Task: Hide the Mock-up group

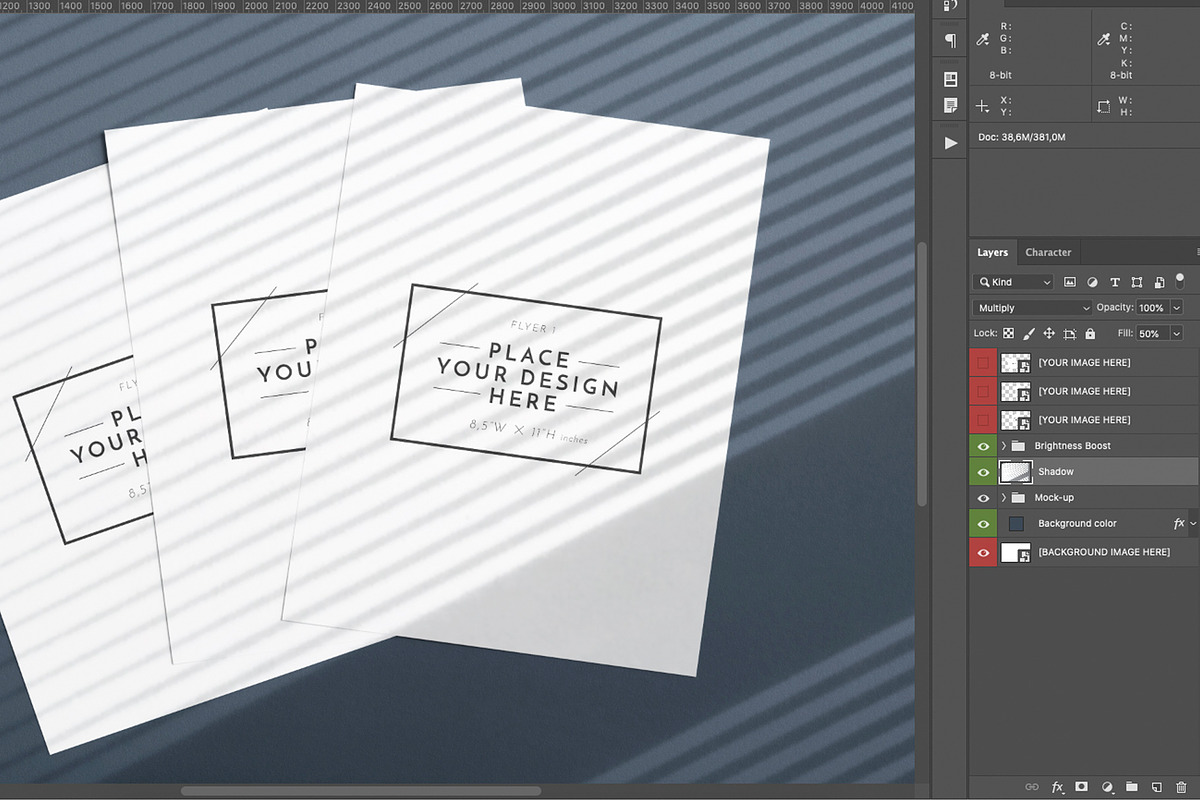Action: point(983,498)
